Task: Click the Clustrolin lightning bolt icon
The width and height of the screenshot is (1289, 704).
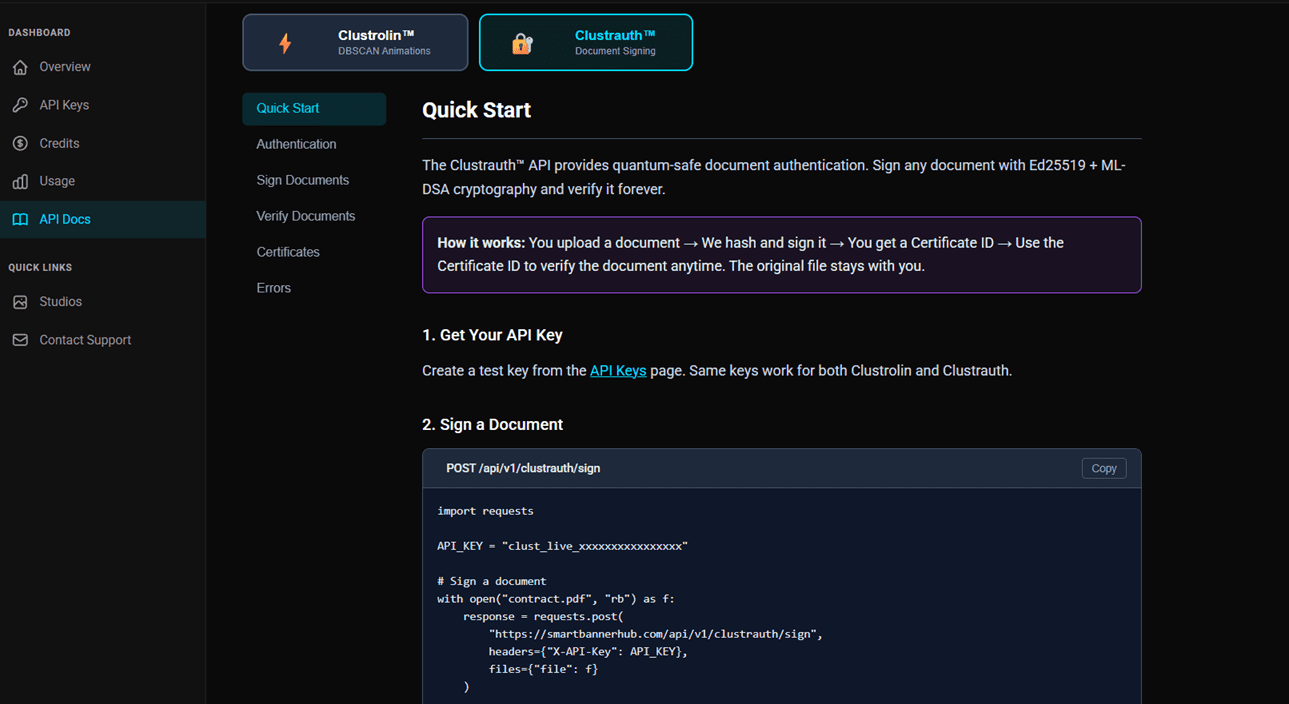Action: pyautogui.click(x=284, y=42)
